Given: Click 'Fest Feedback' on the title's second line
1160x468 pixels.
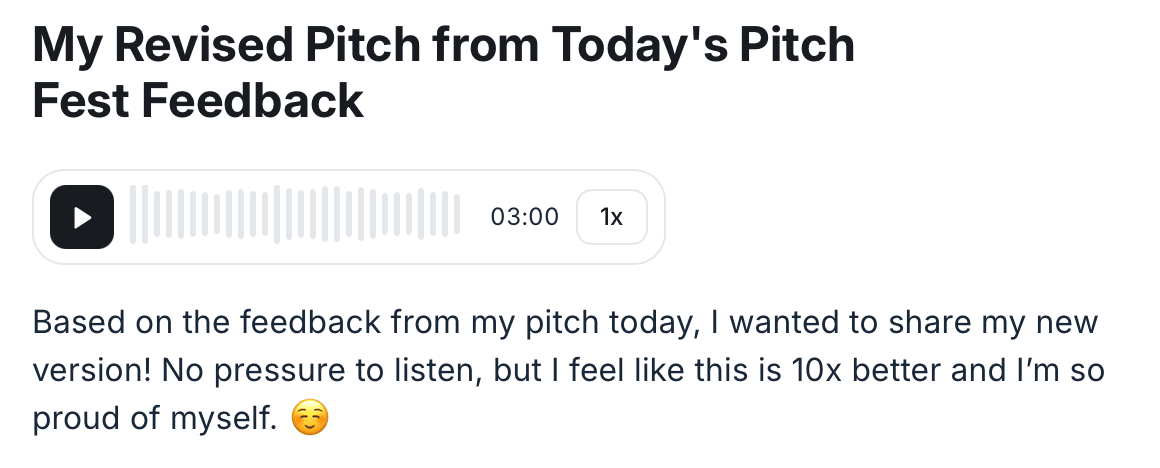Looking at the screenshot, I should pyautogui.click(x=197, y=101).
